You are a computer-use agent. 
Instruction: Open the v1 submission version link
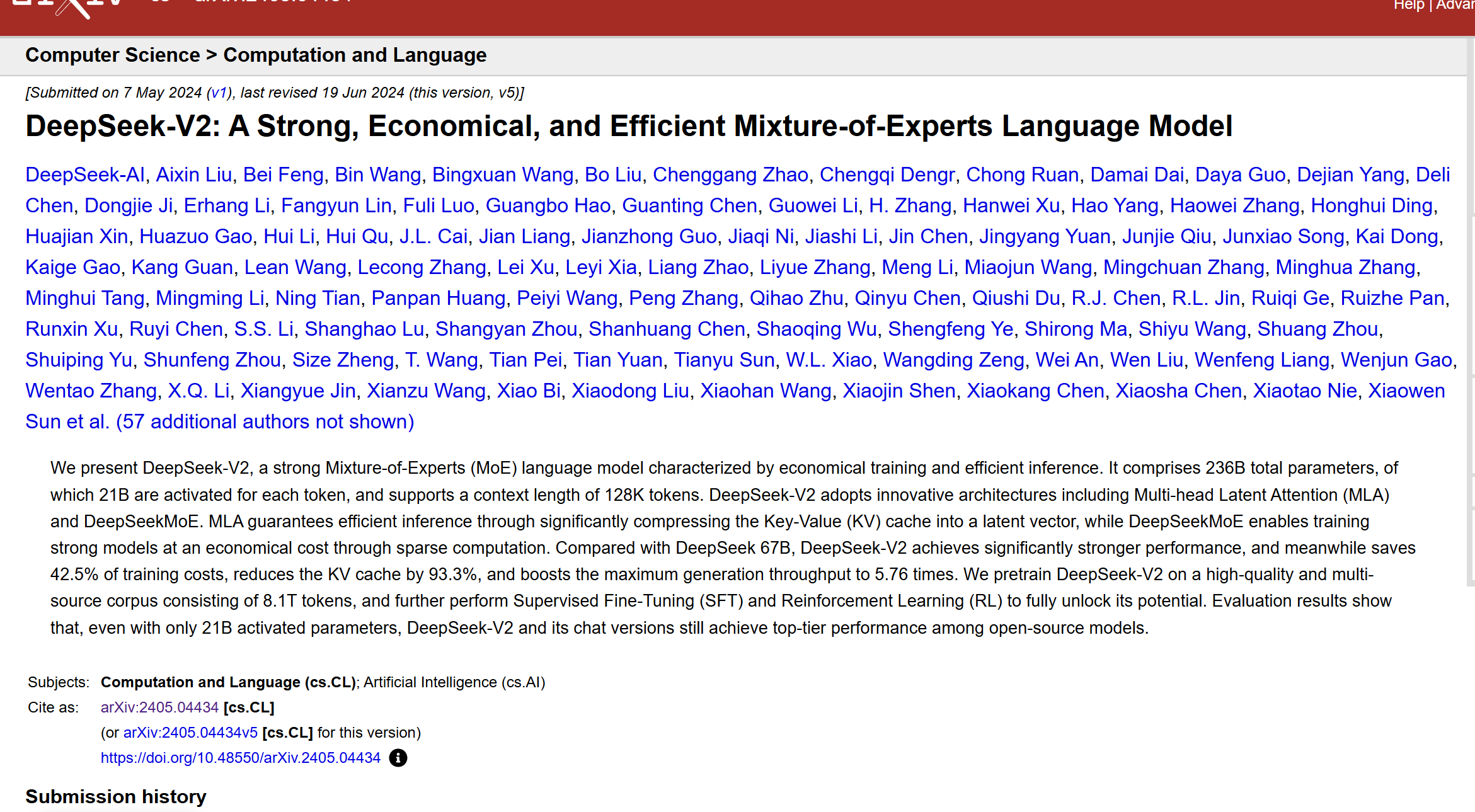coord(219,93)
